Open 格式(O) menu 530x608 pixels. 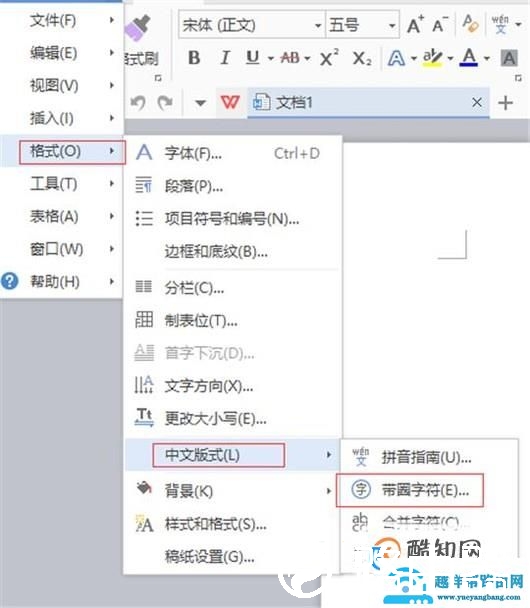pos(62,151)
